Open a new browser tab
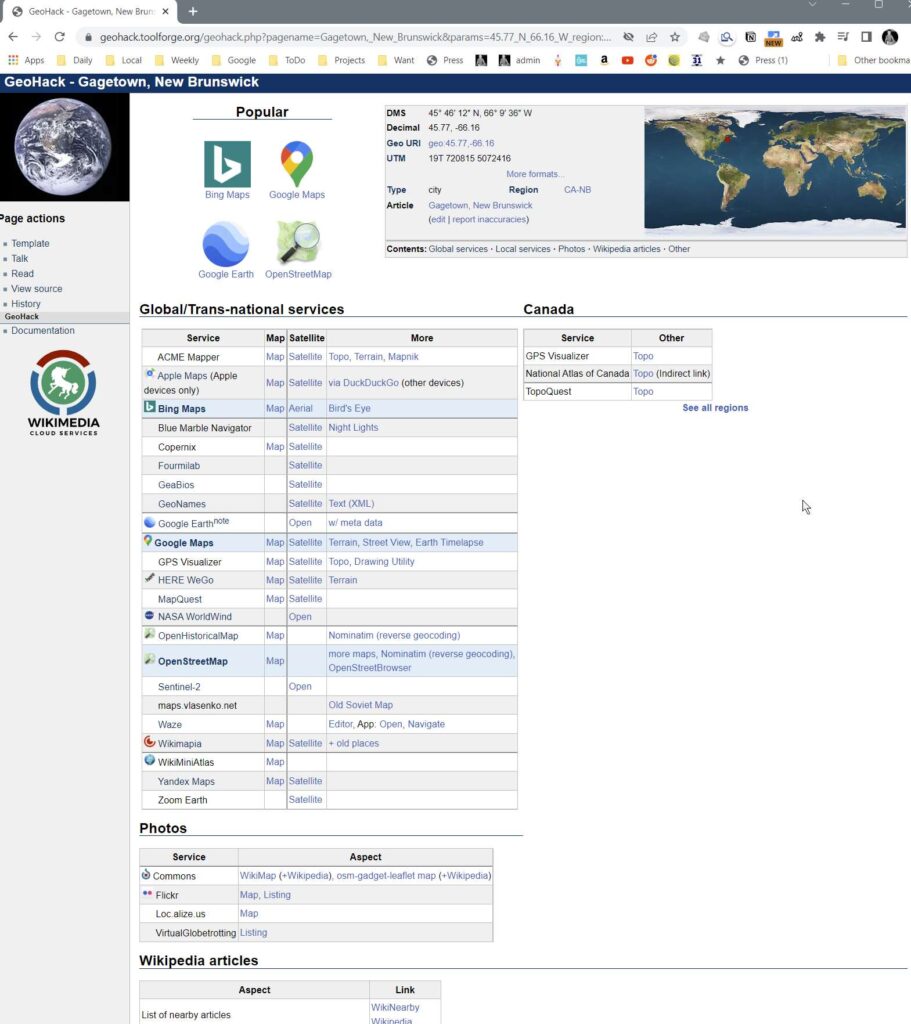This screenshot has height=1024, width=911. pos(193,11)
